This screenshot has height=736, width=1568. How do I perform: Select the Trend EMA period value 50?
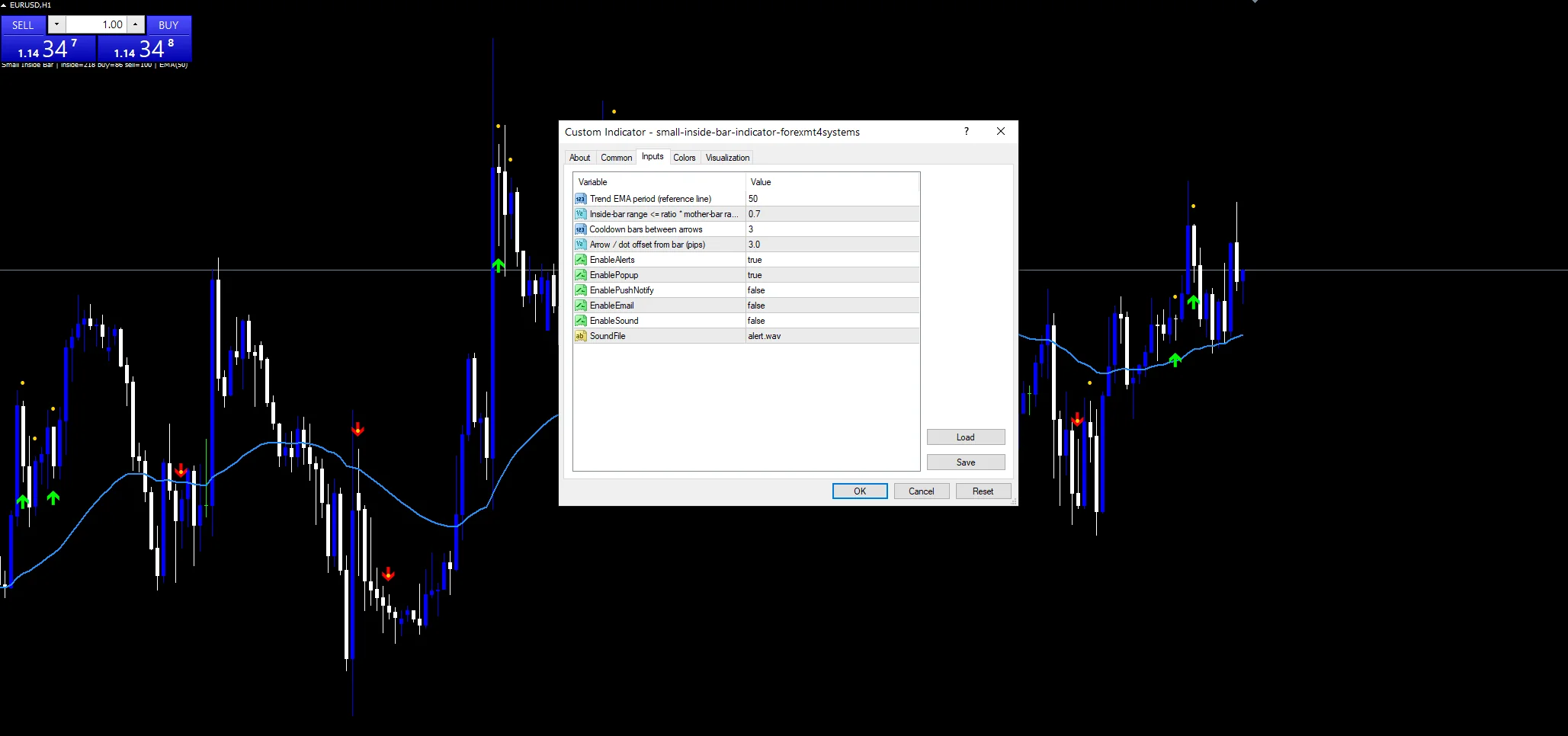click(832, 199)
